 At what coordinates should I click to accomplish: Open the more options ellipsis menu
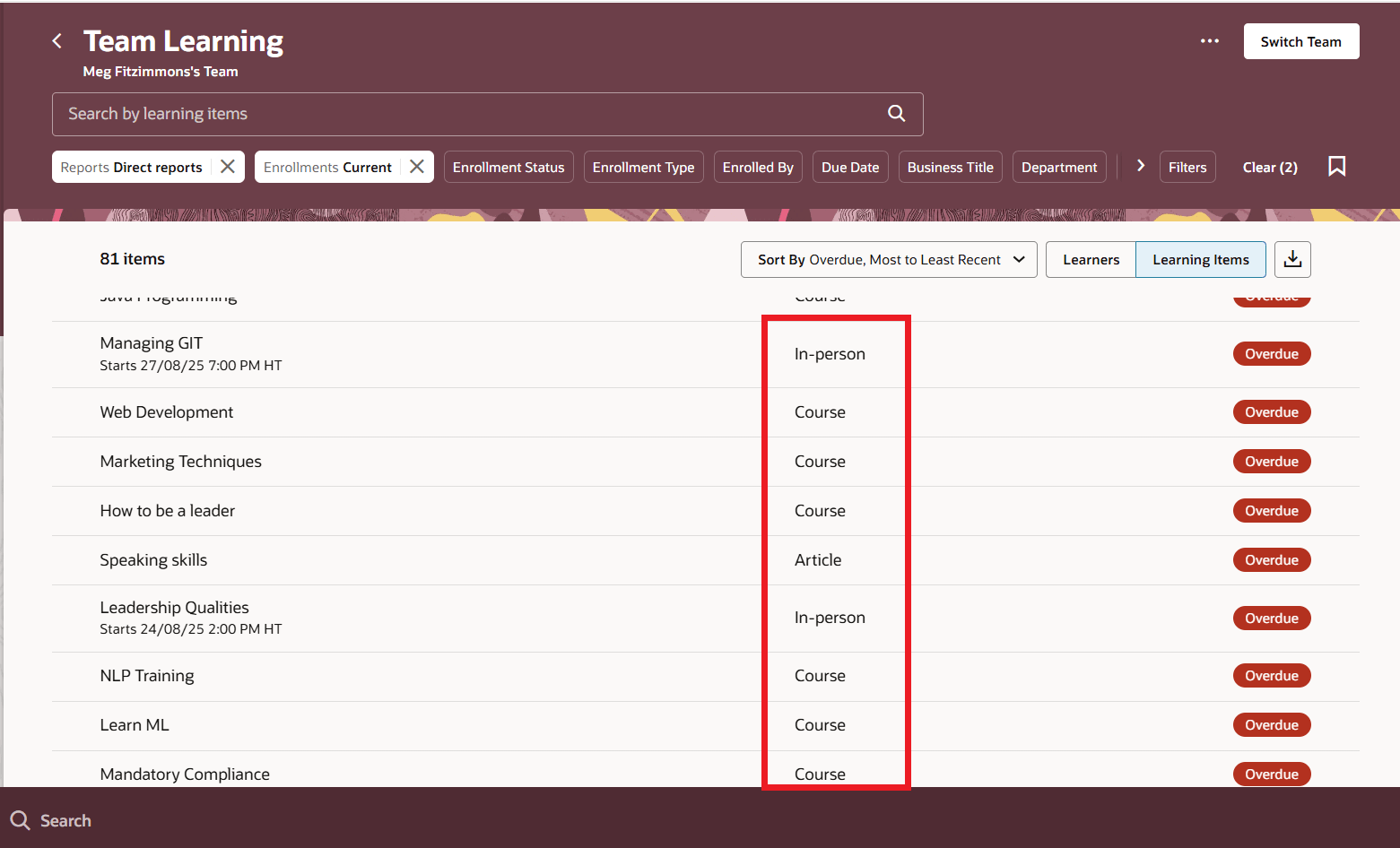coord(1210,40)
